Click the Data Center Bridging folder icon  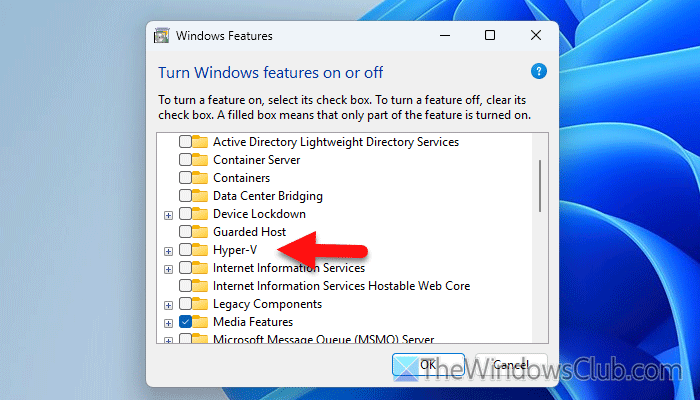click(200, 196)
